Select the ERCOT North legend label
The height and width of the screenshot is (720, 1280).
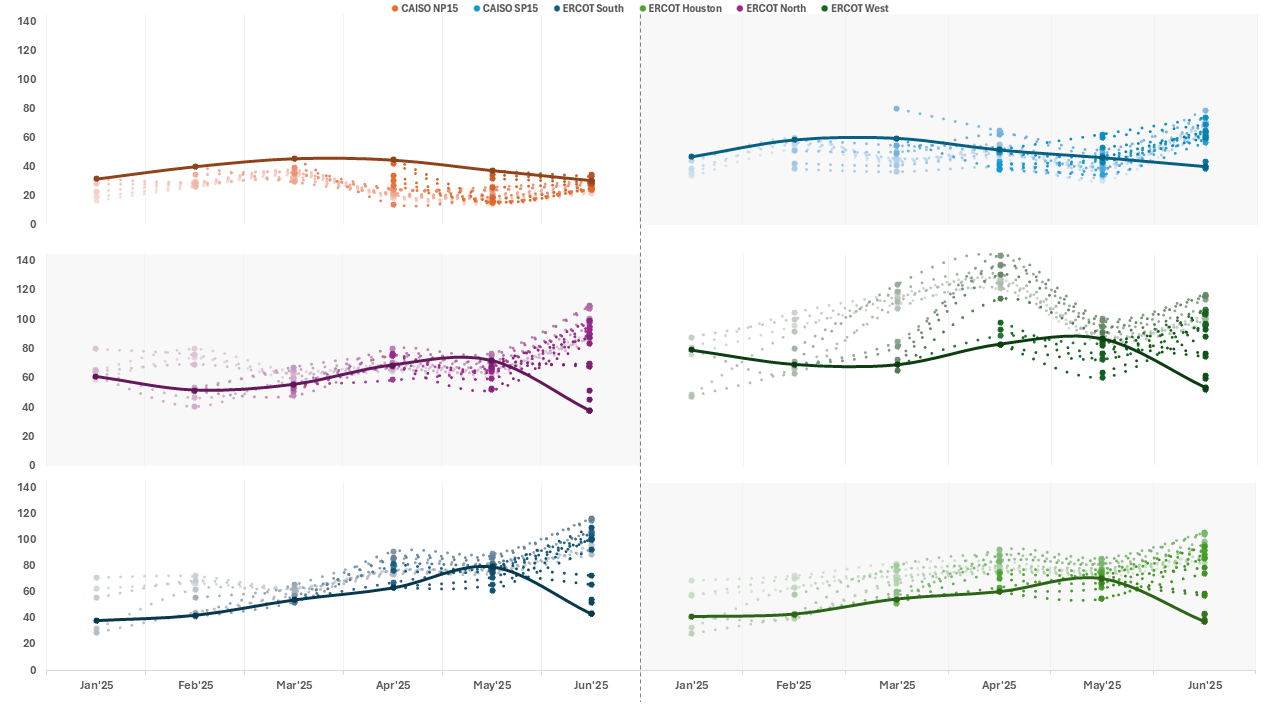click(776, 9)
